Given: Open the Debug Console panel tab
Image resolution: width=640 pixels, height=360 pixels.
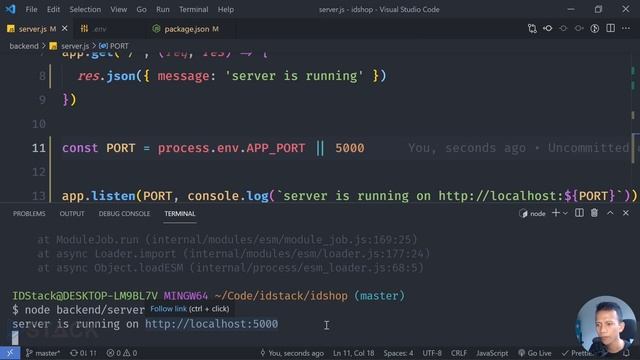Looking at the screenshot, I should (x=124, y=213).
